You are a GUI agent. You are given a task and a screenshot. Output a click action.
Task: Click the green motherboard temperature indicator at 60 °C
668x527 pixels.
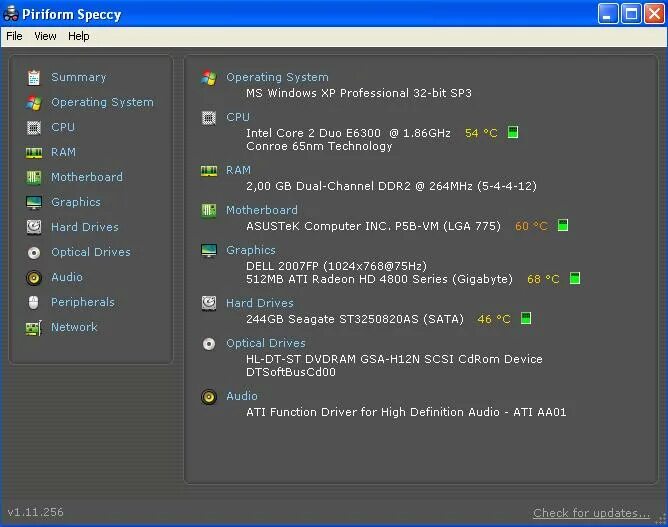tap(563, 225)
